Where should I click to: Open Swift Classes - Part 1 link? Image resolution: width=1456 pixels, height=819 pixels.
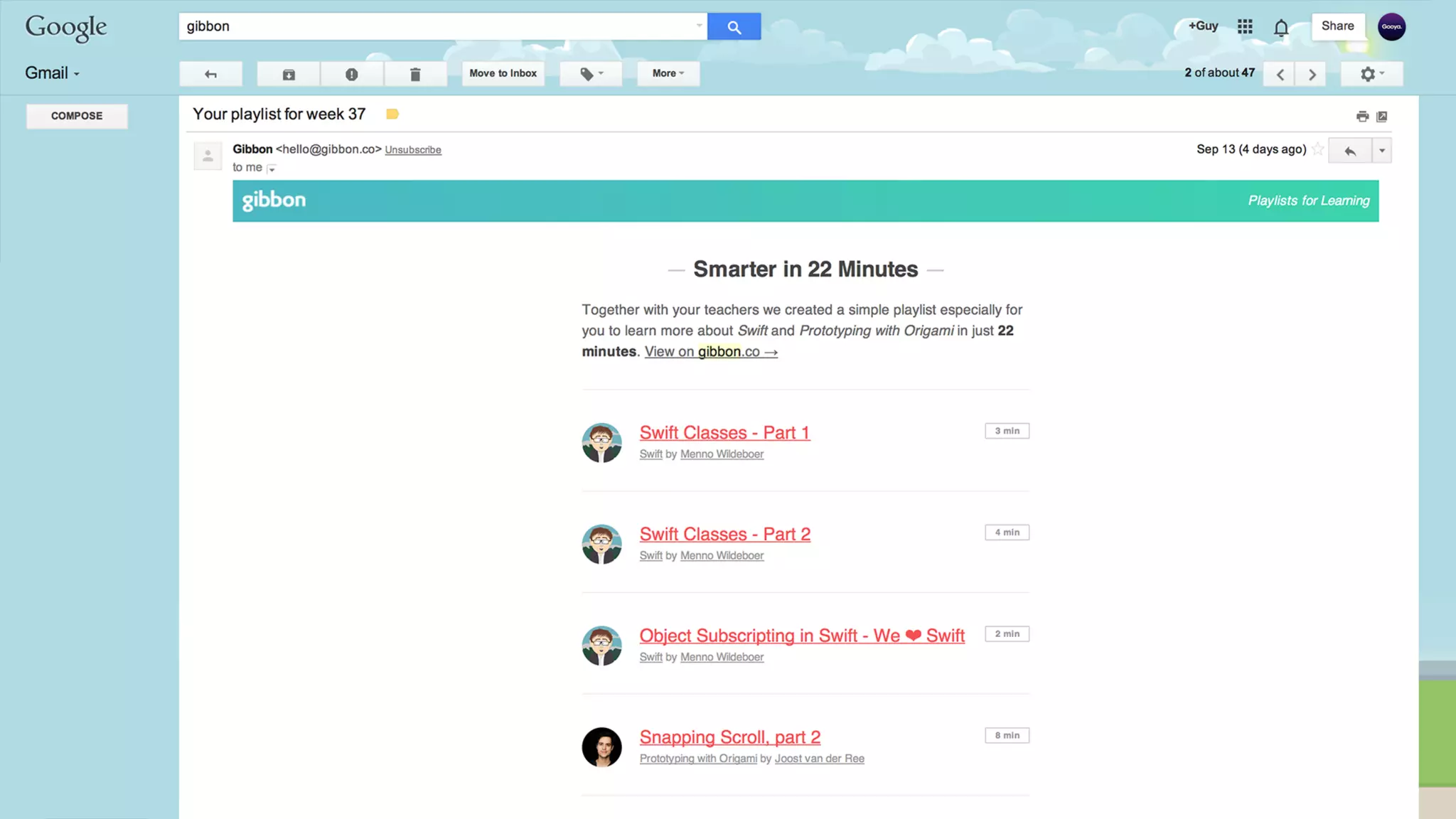tap(724, 433)
